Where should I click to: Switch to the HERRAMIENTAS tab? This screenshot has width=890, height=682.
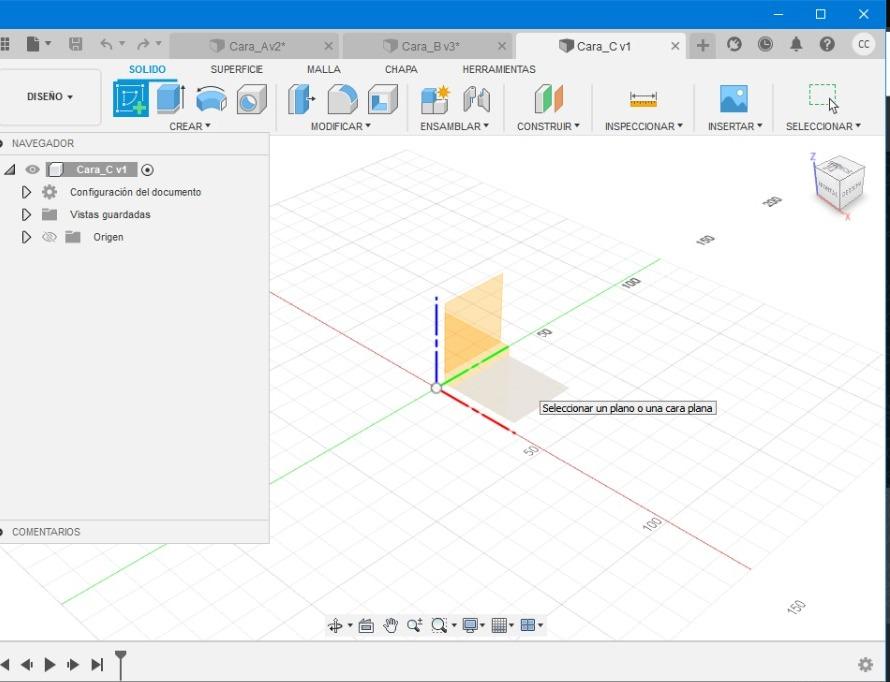(x=499, y=69)
